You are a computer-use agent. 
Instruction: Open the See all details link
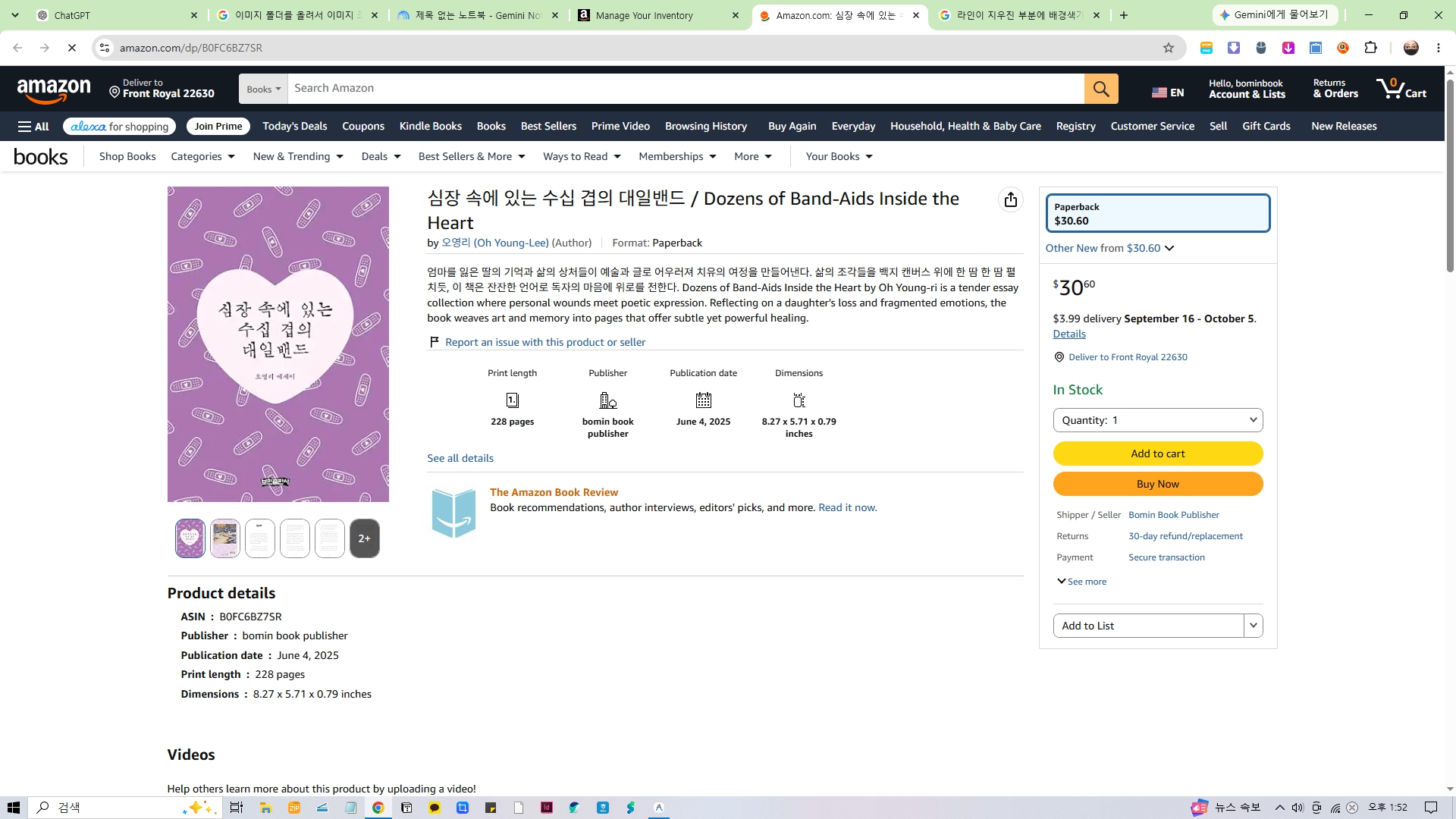(460, 458)
